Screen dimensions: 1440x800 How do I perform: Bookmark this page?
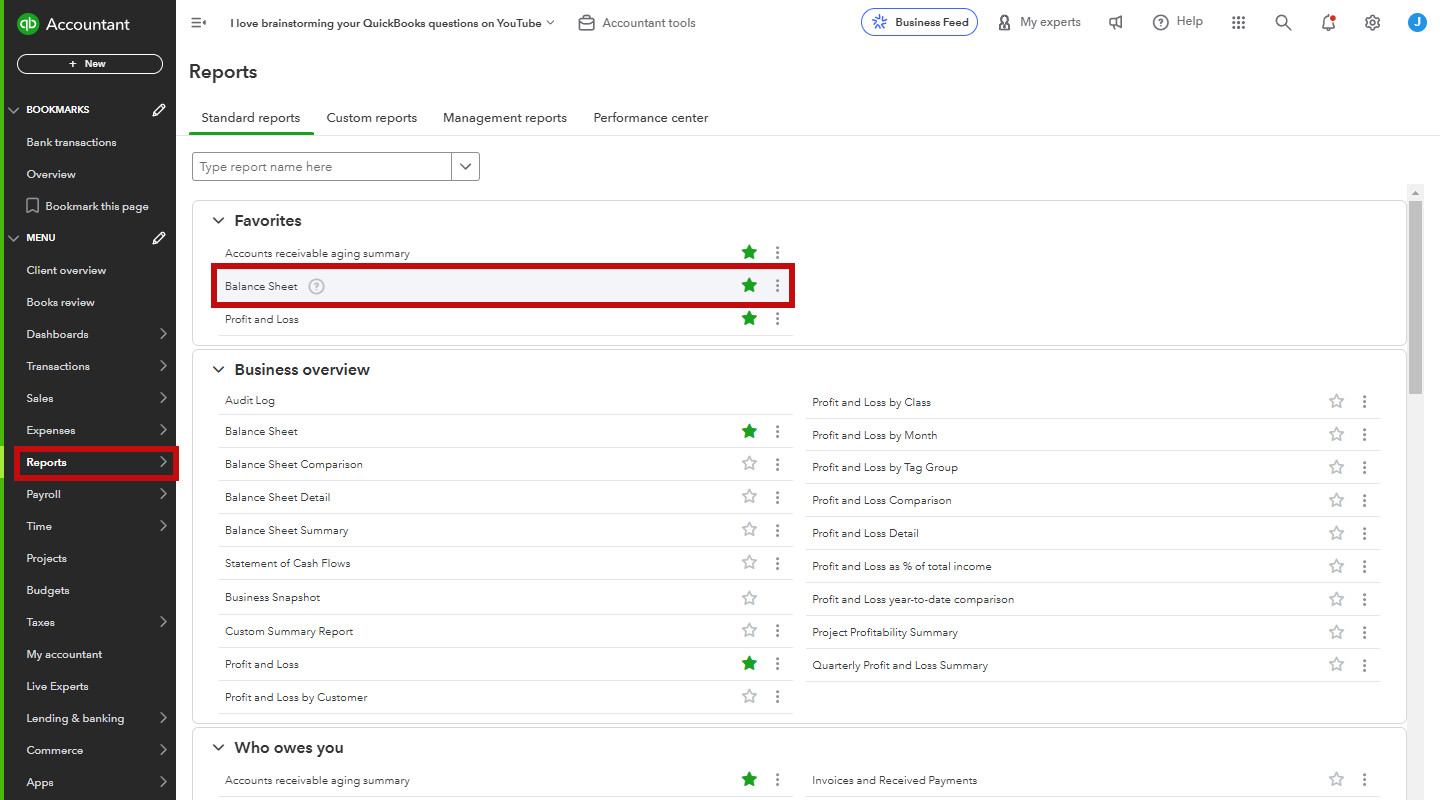pyautogui.click(x=87, y=206)
